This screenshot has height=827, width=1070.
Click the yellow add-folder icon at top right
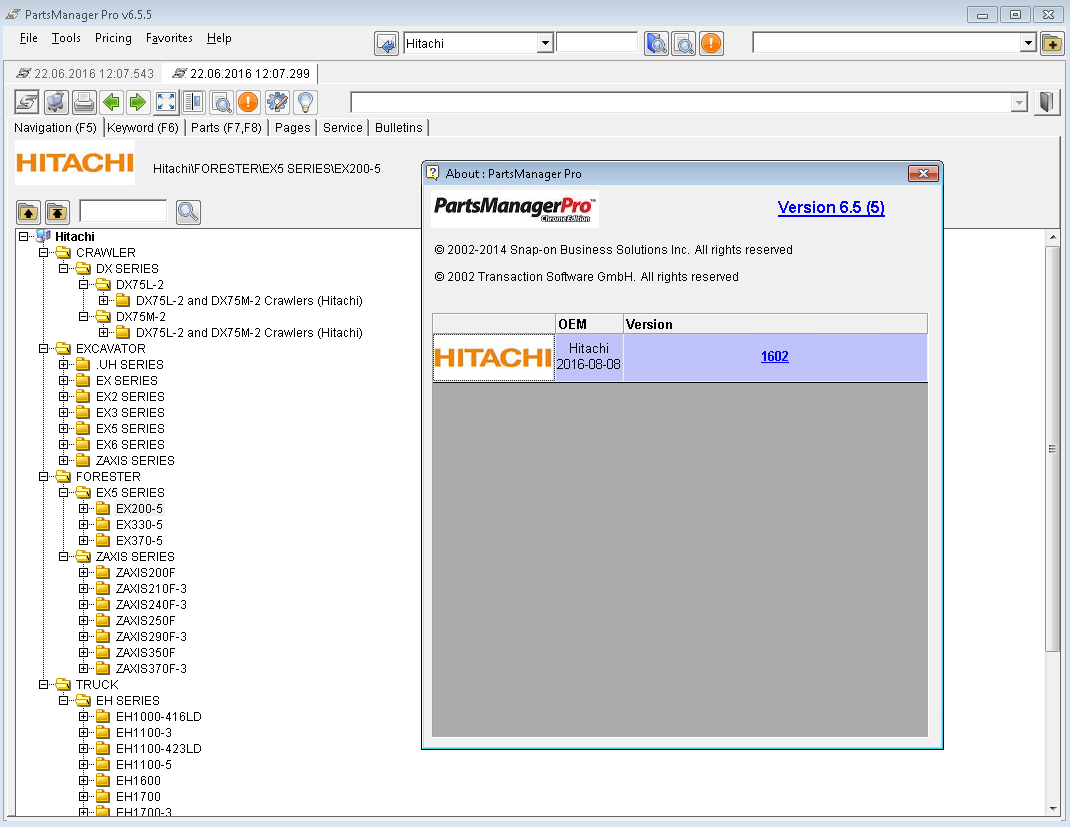coord(1052,43)
